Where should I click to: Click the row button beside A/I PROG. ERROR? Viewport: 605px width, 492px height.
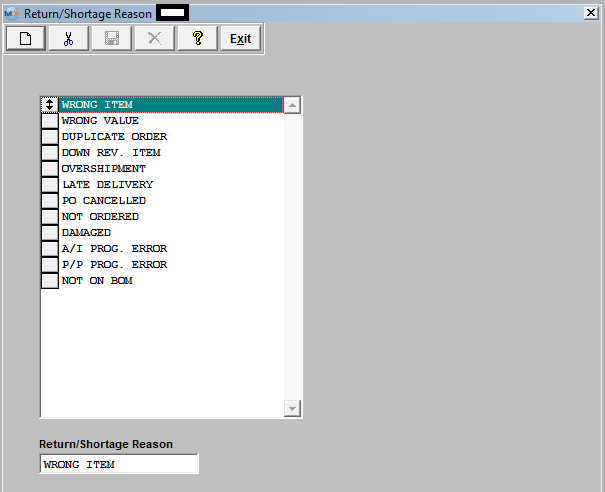point(49,249)
